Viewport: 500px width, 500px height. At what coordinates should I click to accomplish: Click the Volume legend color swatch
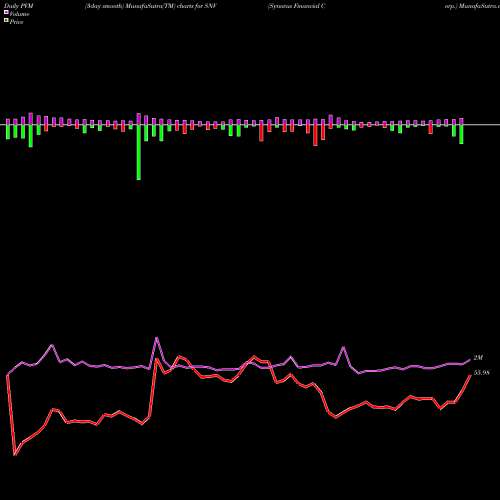(x=6, y=12)
